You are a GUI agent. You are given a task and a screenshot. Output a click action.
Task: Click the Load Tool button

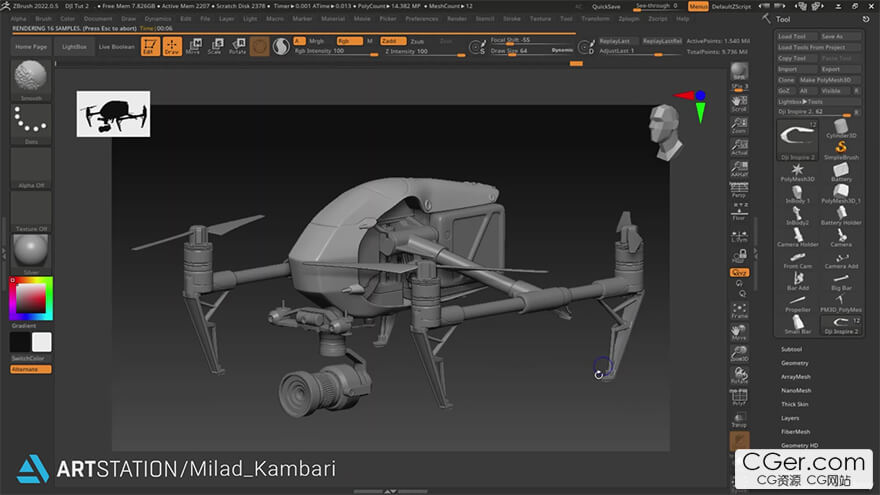796,36
